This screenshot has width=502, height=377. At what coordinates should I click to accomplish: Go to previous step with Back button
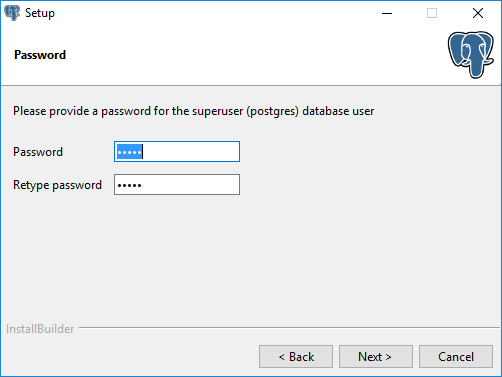coord(296,357)
